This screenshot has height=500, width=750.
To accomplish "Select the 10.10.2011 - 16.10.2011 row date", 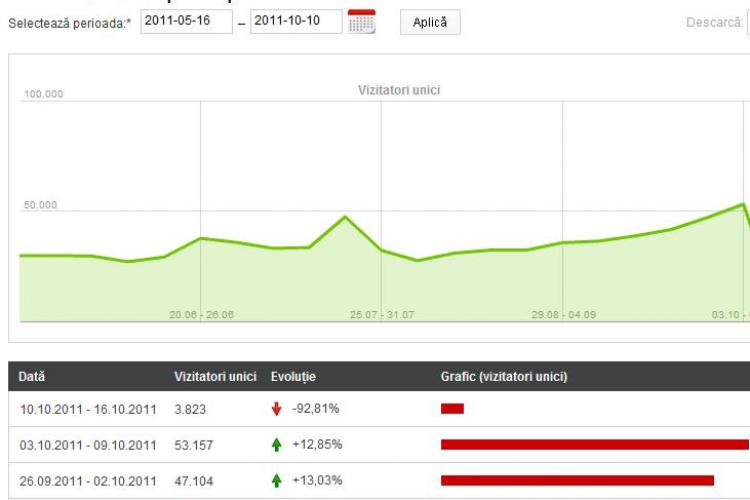I will (x=88, y=409).
